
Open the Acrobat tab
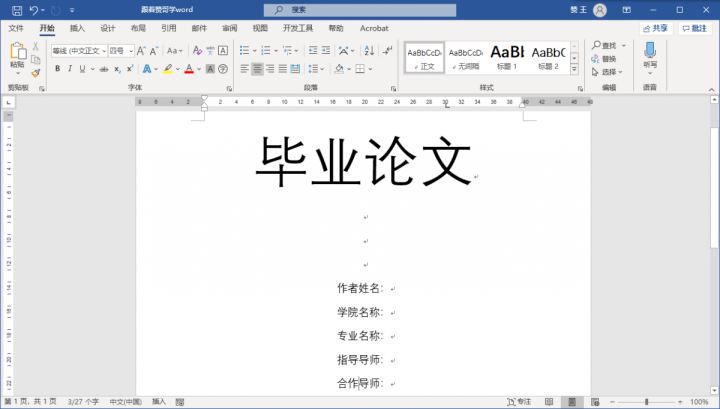[x=374, y=28]
